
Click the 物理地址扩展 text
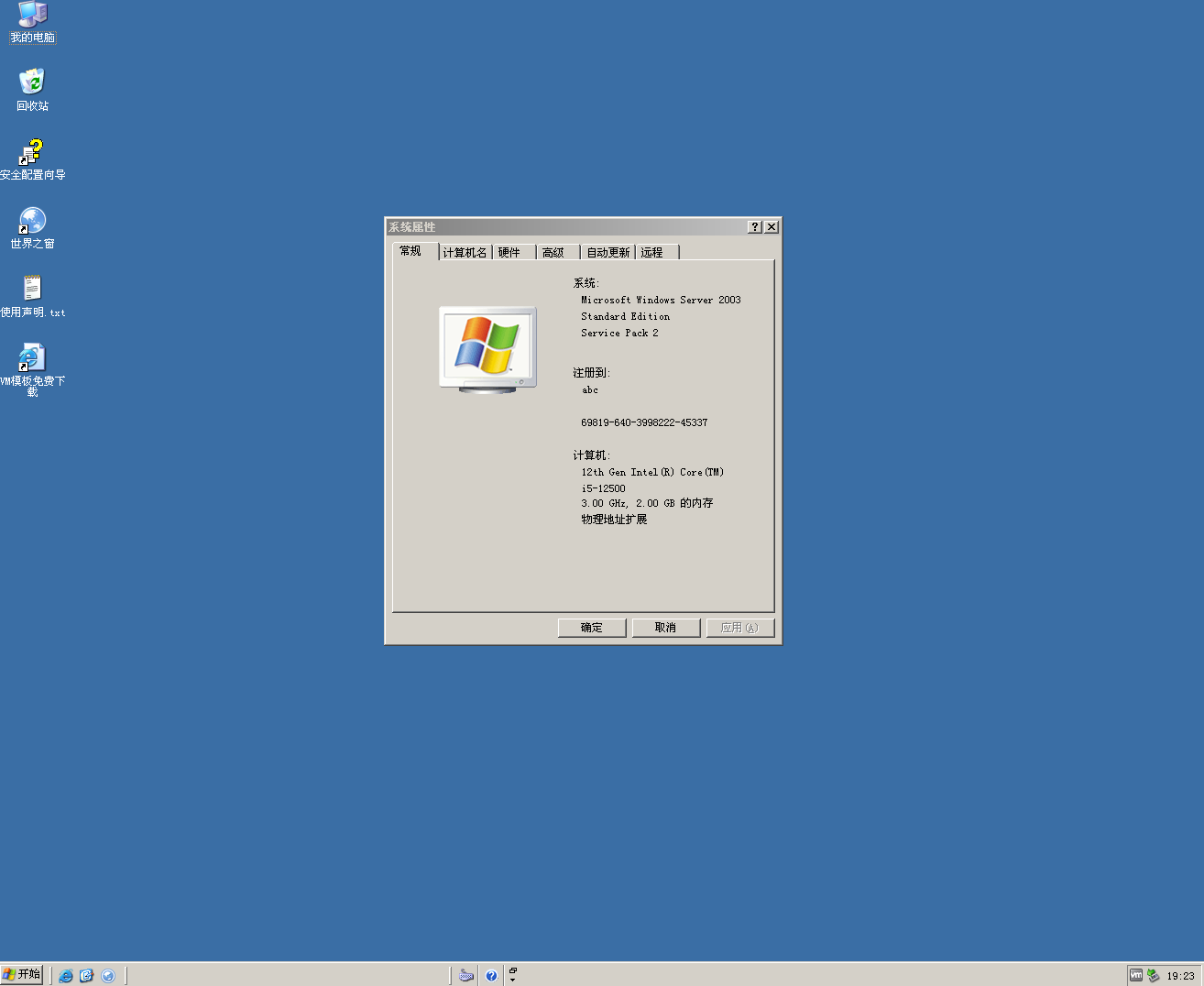coord(614,520)
